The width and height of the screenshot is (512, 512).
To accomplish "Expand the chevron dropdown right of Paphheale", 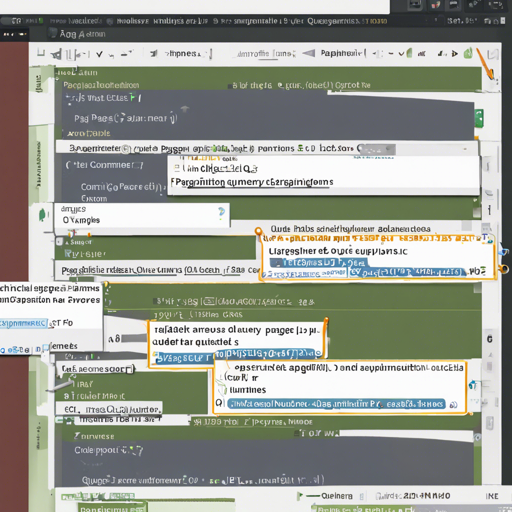I will pos(401,54).
